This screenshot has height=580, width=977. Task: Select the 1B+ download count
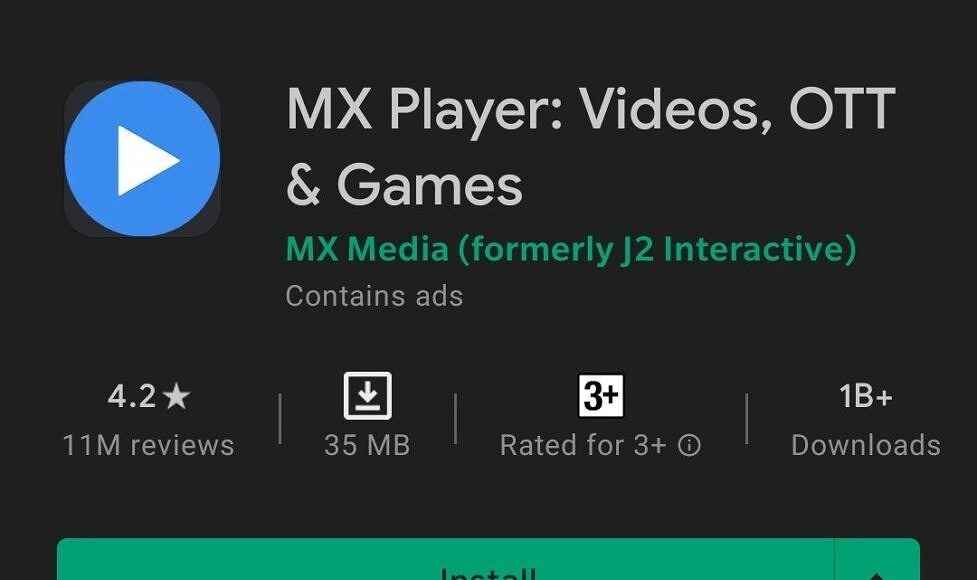[x=865, y=396]
